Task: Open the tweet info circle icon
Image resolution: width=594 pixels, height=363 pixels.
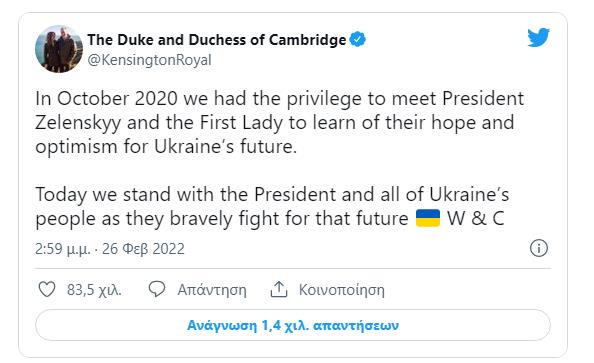Action: coord(539,249)
